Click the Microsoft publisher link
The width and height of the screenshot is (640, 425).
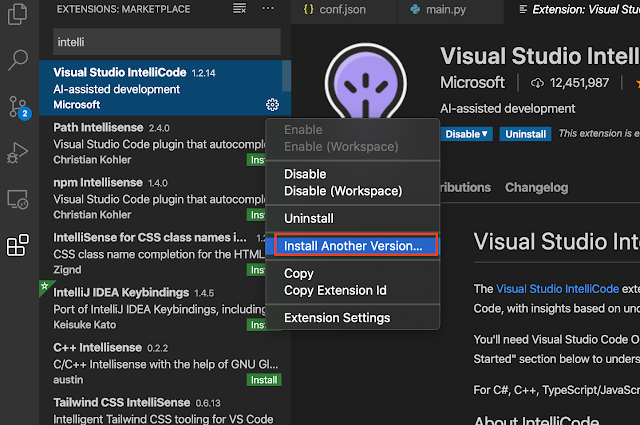tap(472, 83)
